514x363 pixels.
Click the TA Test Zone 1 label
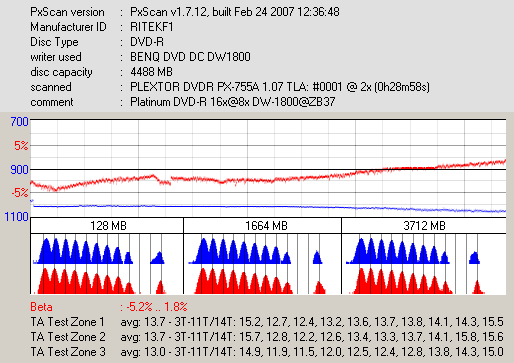pyautogui.click(x=67, y=322)
